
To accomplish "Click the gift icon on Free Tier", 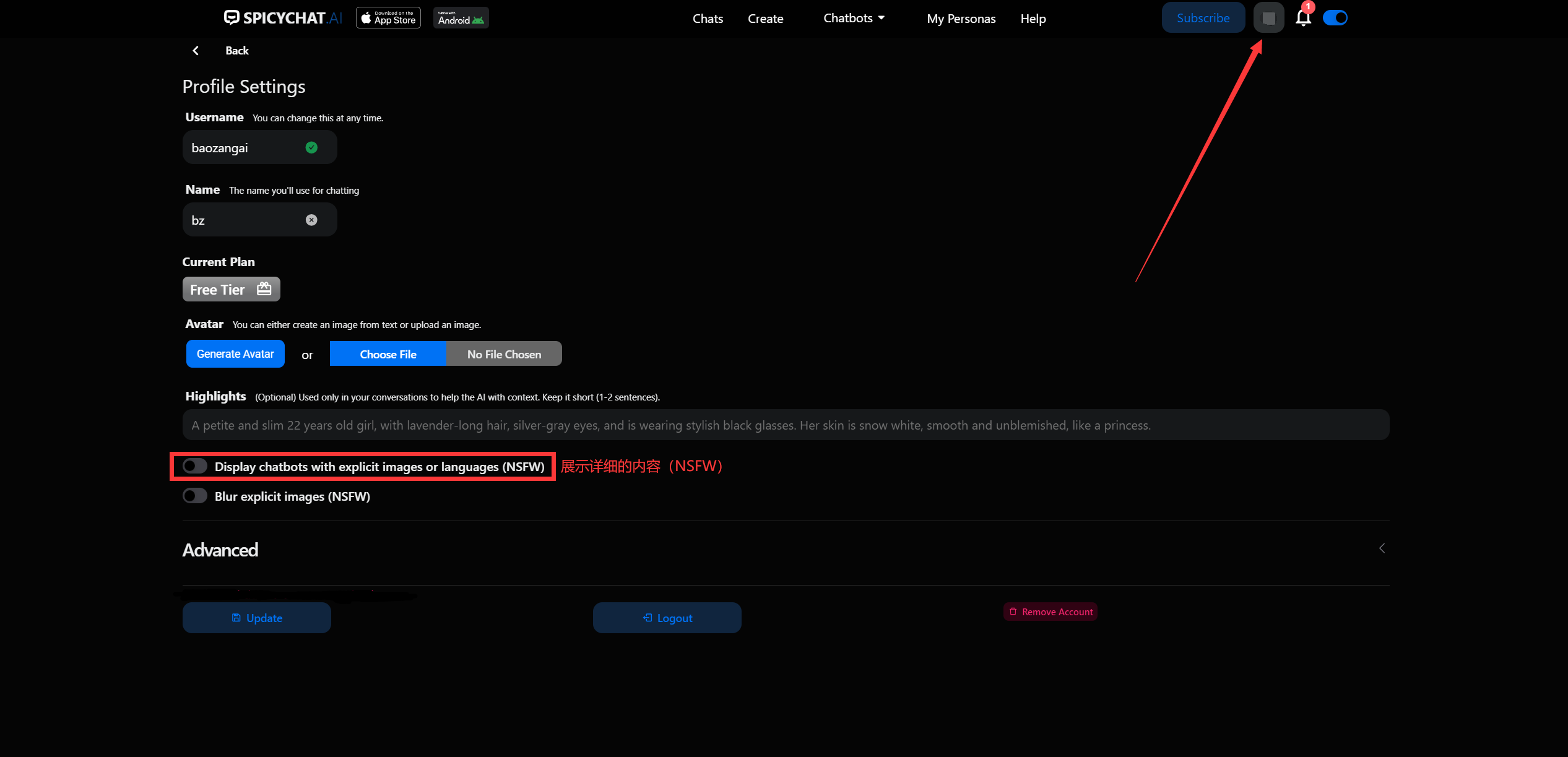I will click(264, 289).
